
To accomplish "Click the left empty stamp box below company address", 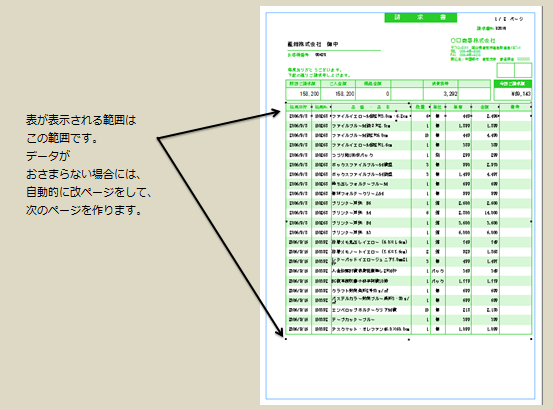I will 506,70.
